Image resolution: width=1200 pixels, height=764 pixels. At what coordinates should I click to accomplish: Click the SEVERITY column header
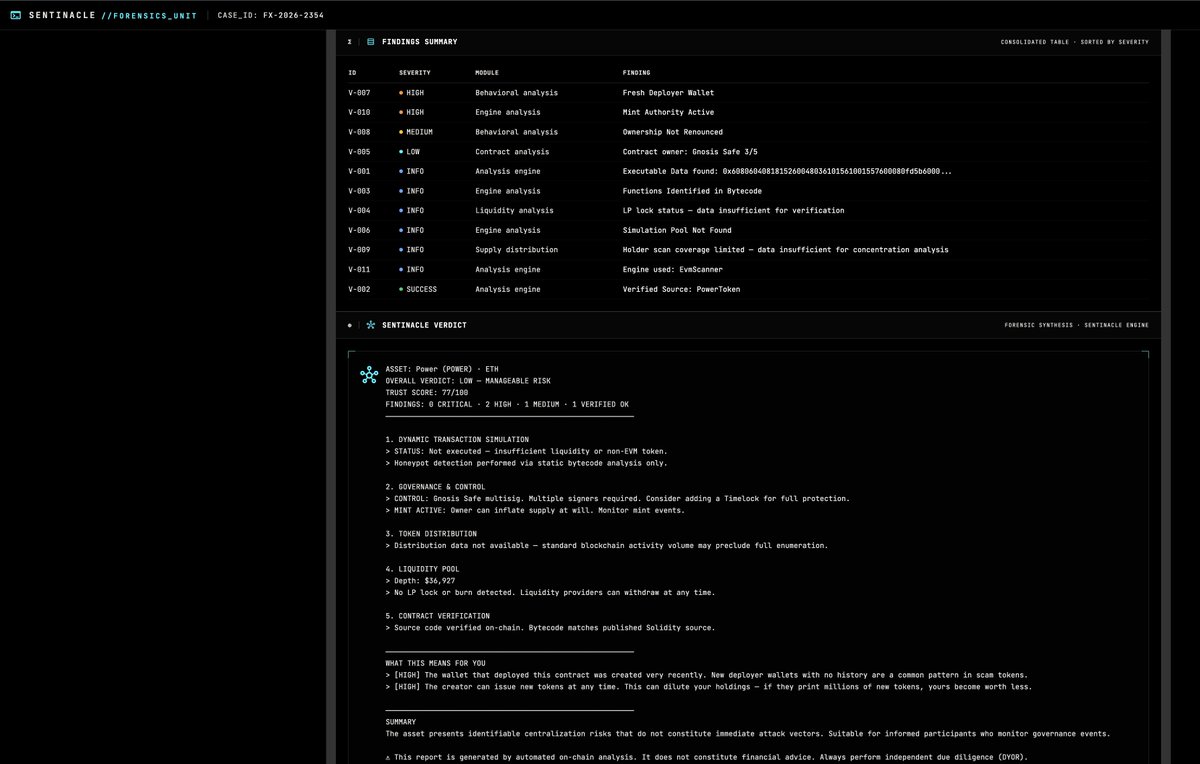(415, 73)
